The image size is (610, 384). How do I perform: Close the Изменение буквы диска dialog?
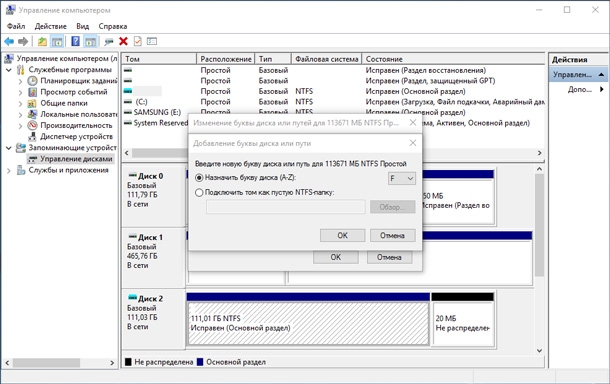tap(413, 123)
